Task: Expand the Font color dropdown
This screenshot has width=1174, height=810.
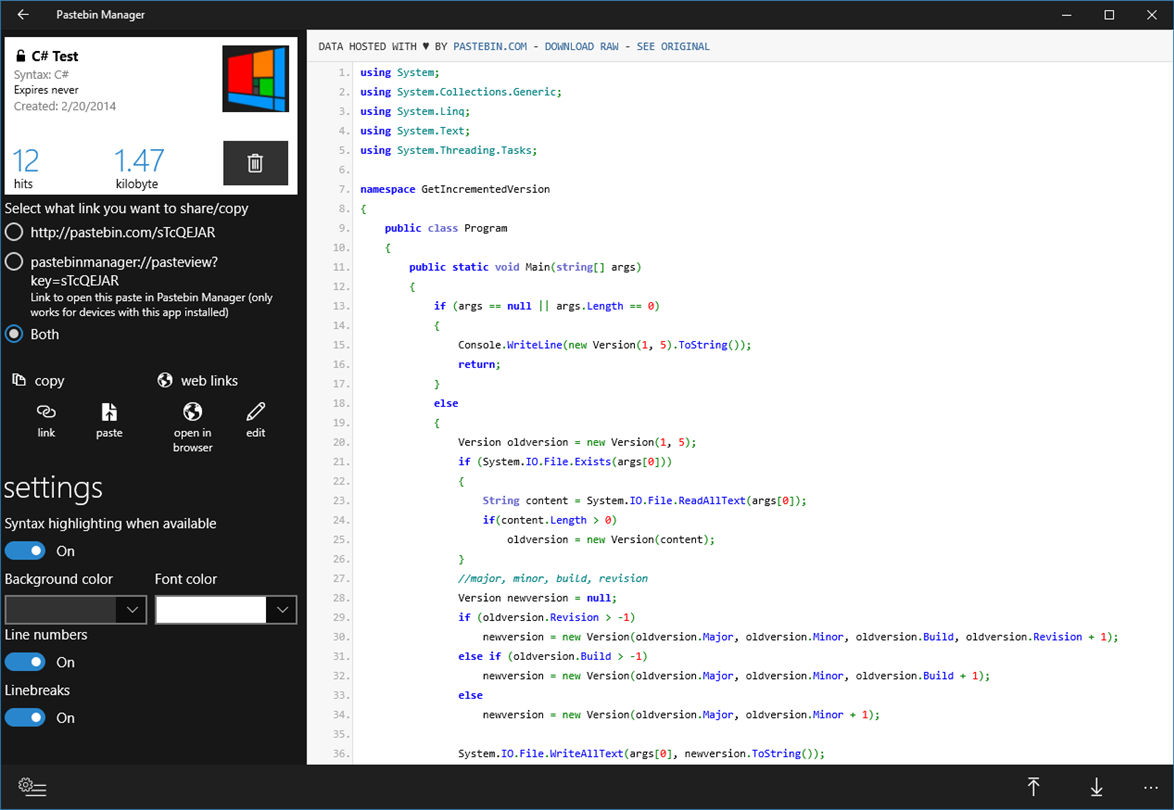Action: pos(226,609)
